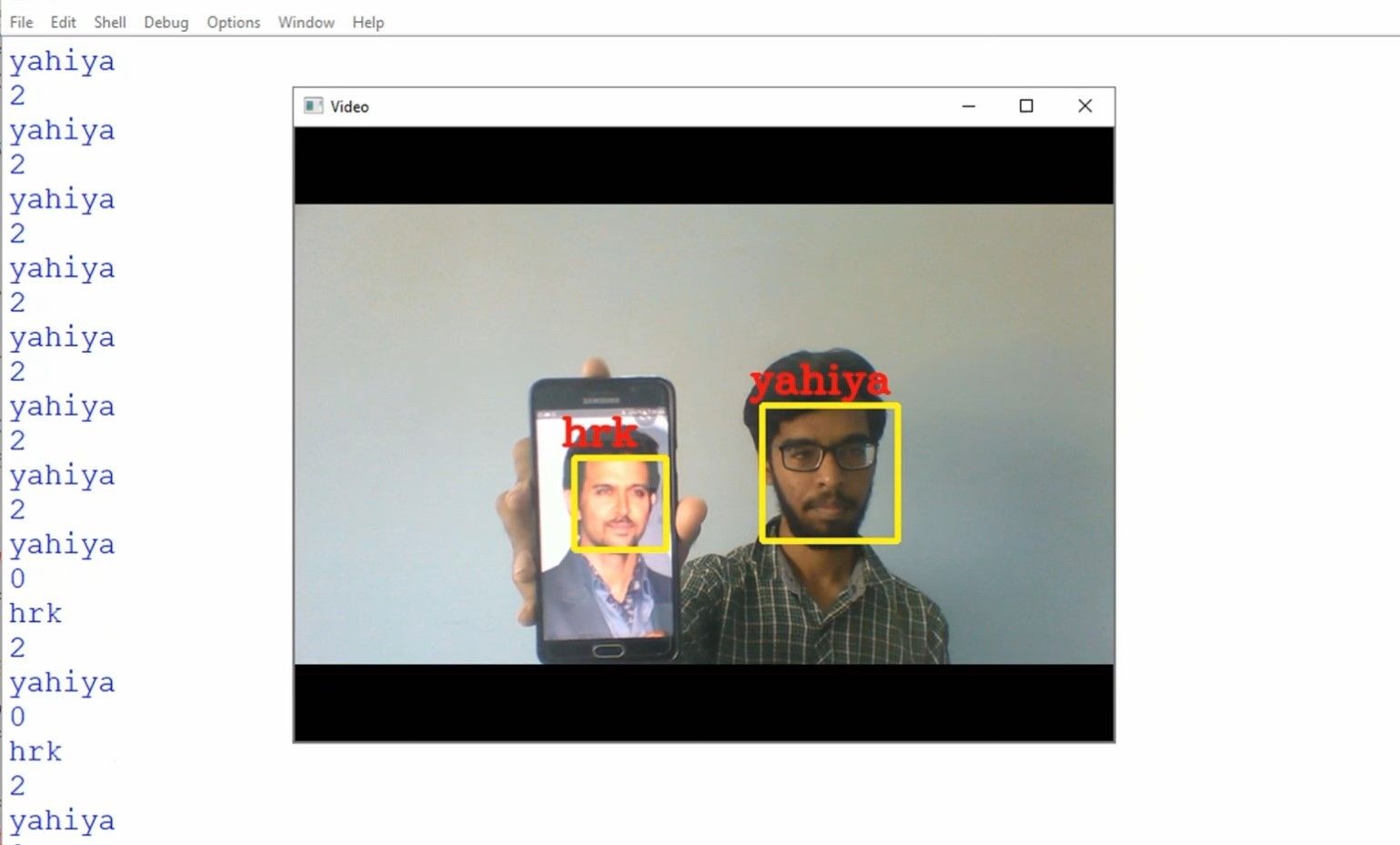Click the first 'yahiya' output line in the shell
The image size is (1400, 845).
click(x=61, y=61)
